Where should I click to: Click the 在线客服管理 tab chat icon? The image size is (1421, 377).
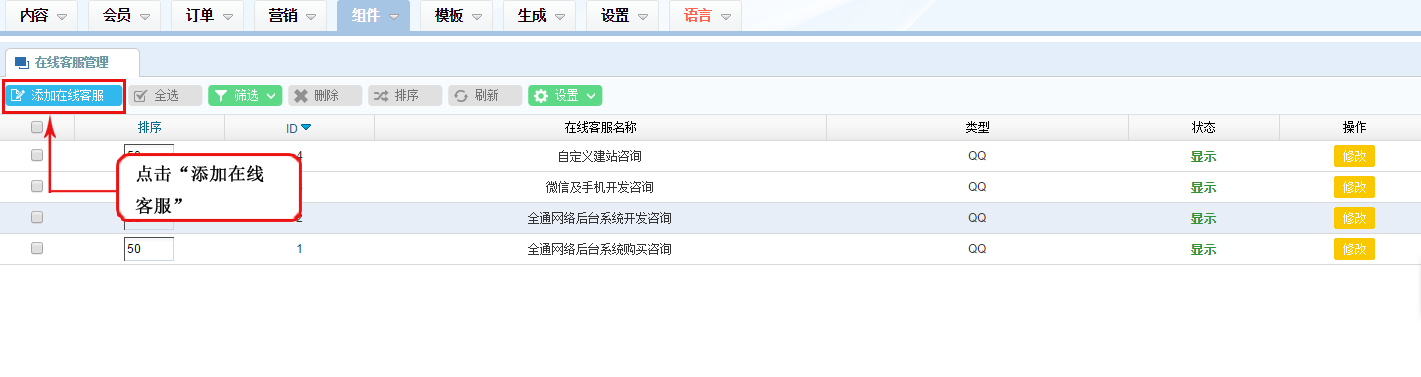coord(22,63)
